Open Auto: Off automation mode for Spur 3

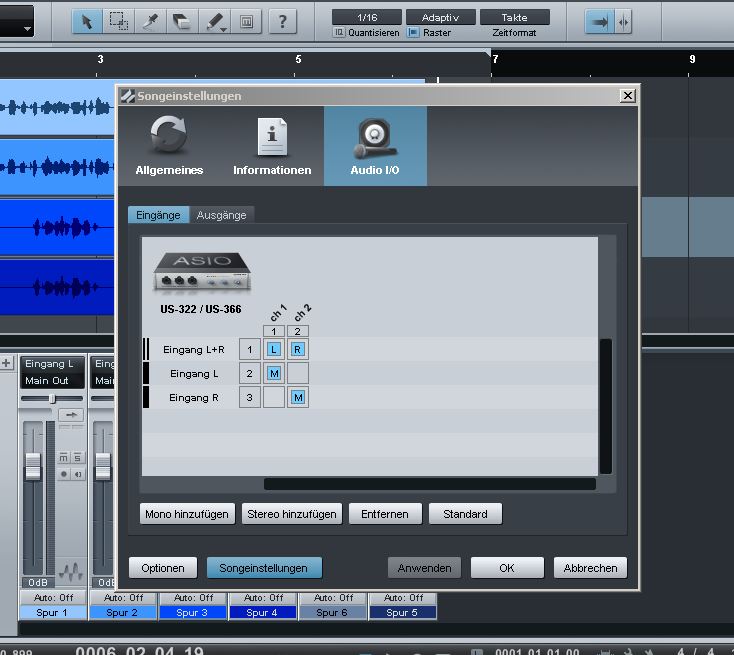(x=193, y=598)
